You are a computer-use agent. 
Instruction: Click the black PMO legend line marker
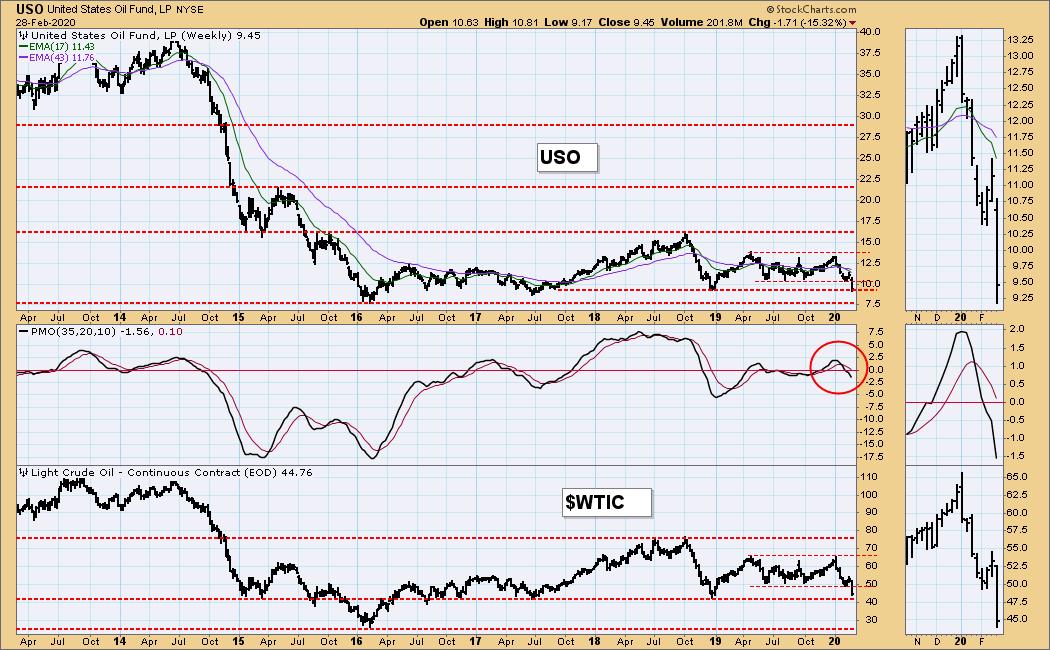click(x=24, y=331)
